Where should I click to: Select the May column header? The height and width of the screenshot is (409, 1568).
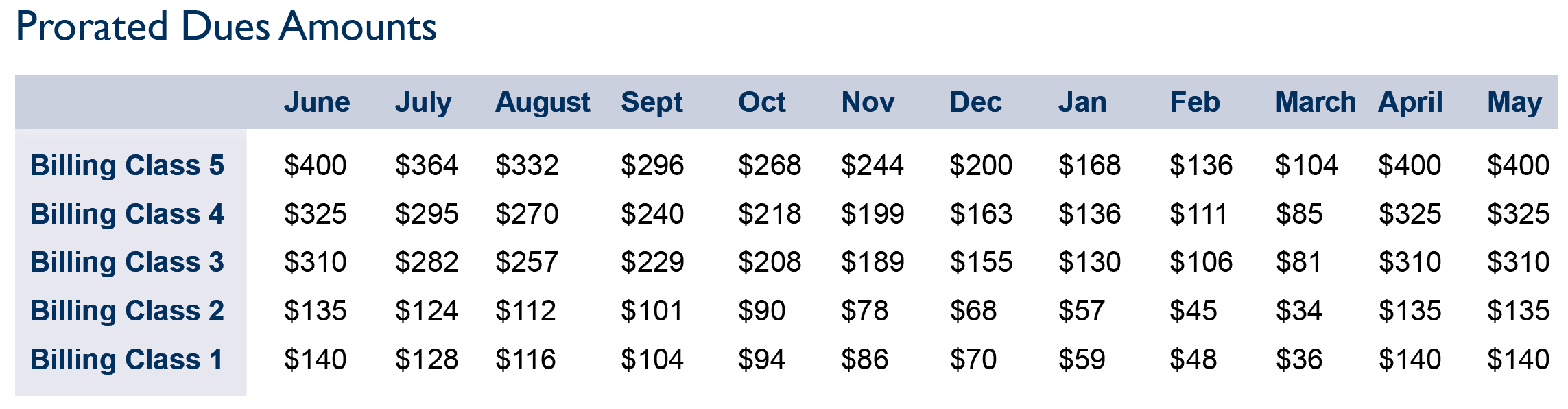point(1514,102)
